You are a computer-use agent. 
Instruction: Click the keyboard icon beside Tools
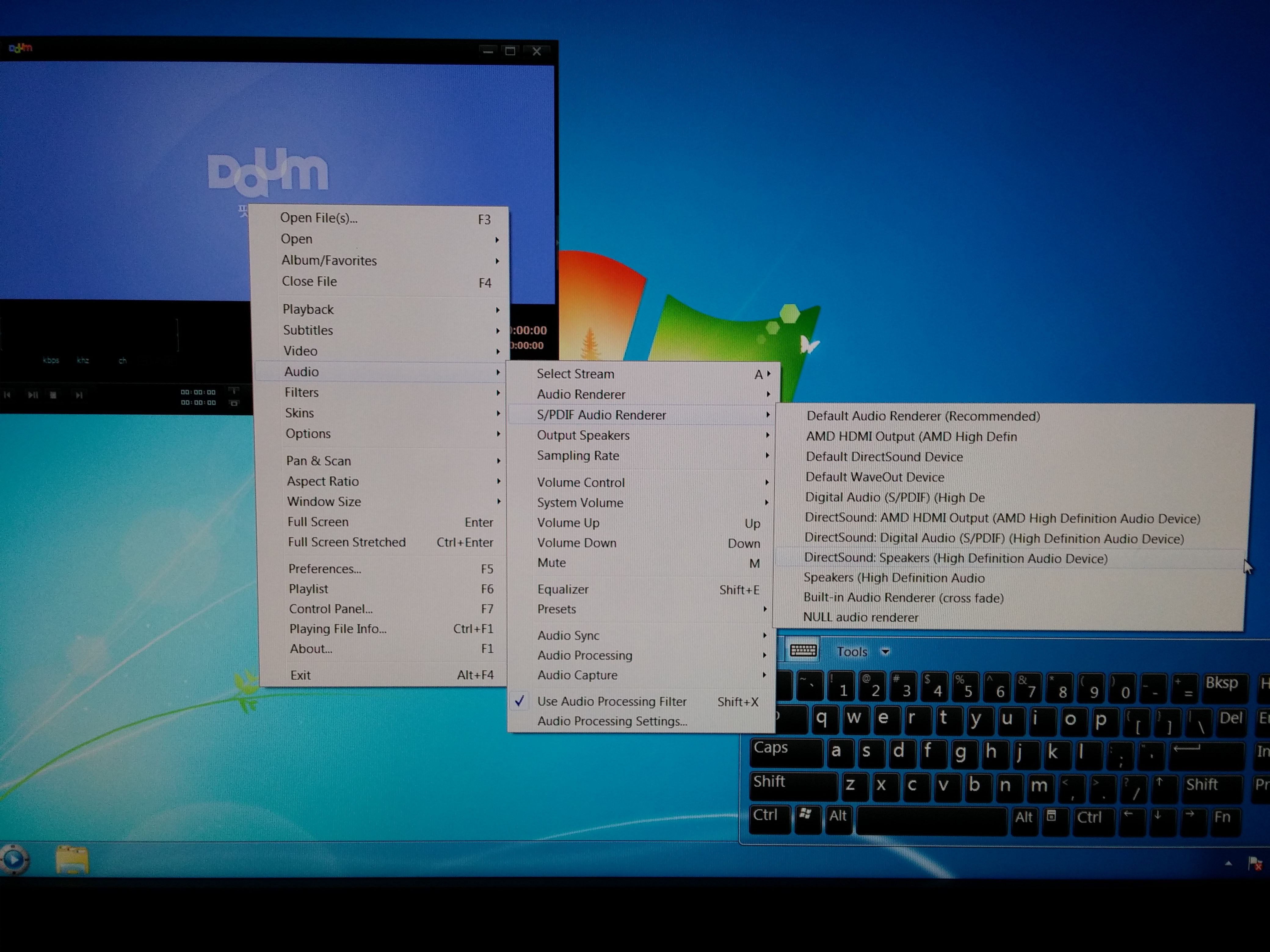[x=803, y=650]
